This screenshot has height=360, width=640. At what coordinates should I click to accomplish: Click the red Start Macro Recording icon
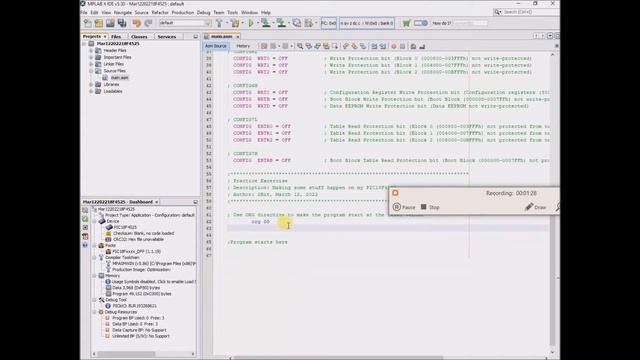coord(393,46)
